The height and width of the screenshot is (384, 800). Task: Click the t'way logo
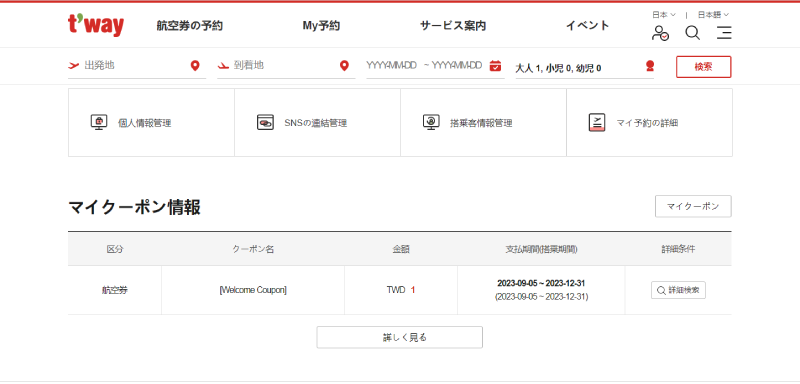point(96,25)
